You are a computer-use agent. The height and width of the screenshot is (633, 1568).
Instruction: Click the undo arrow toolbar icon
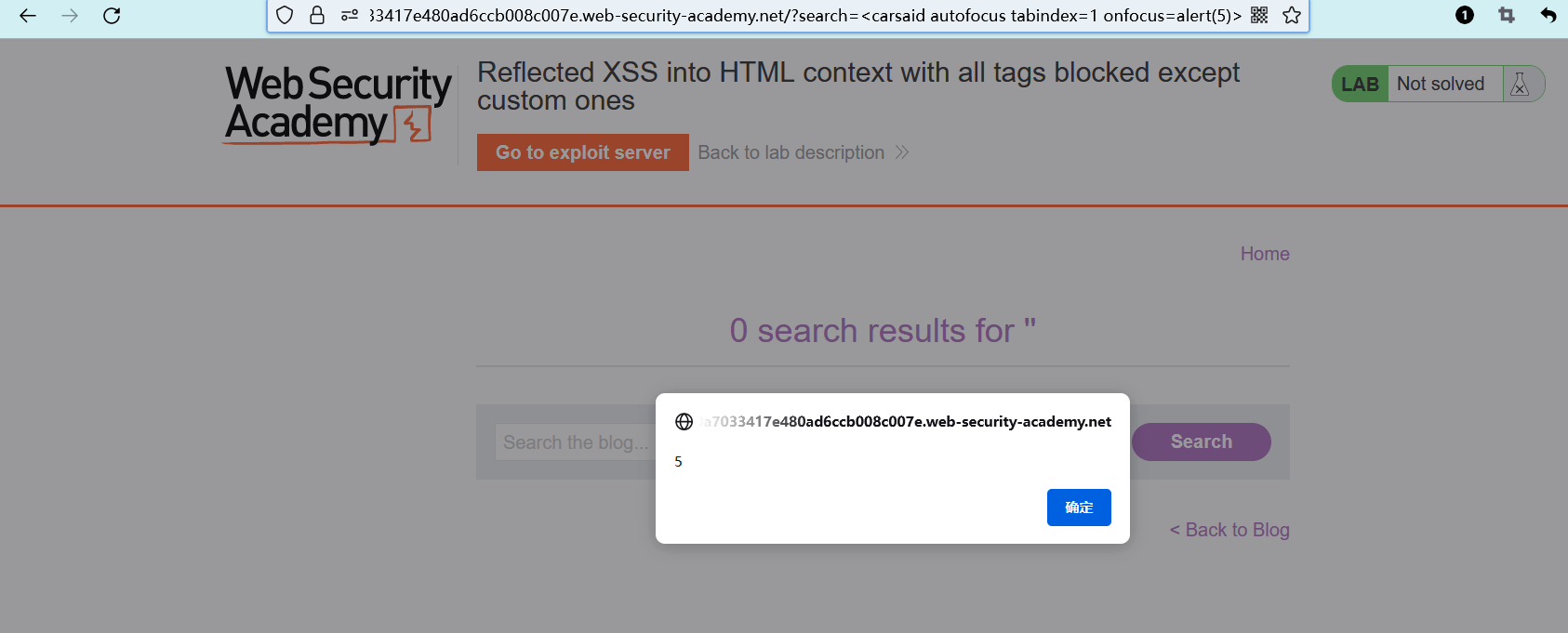(x=1548, y=15)
